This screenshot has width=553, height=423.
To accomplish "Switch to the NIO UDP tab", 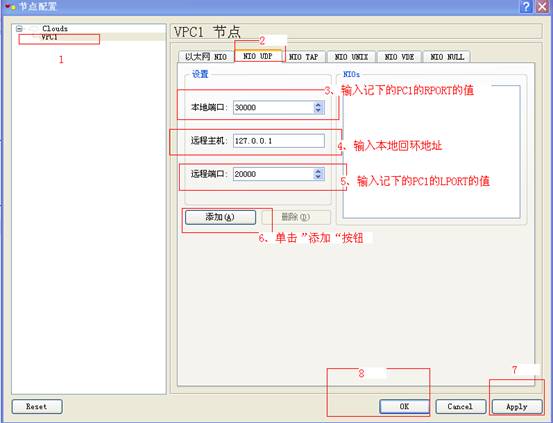I will point(258,56).
